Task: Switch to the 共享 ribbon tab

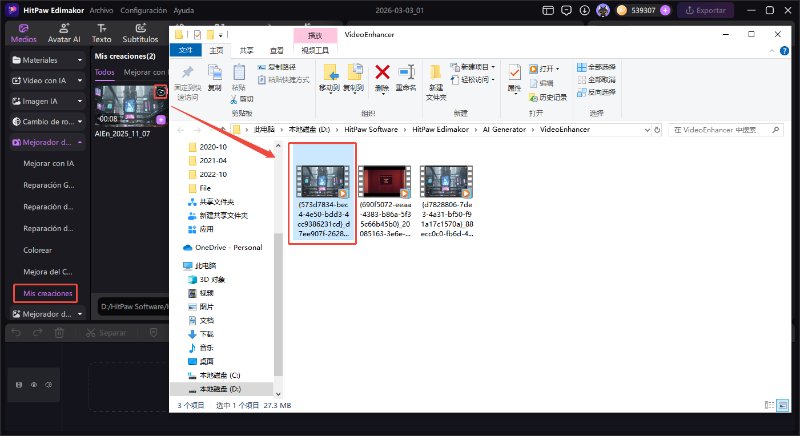Action: (246, 50)
